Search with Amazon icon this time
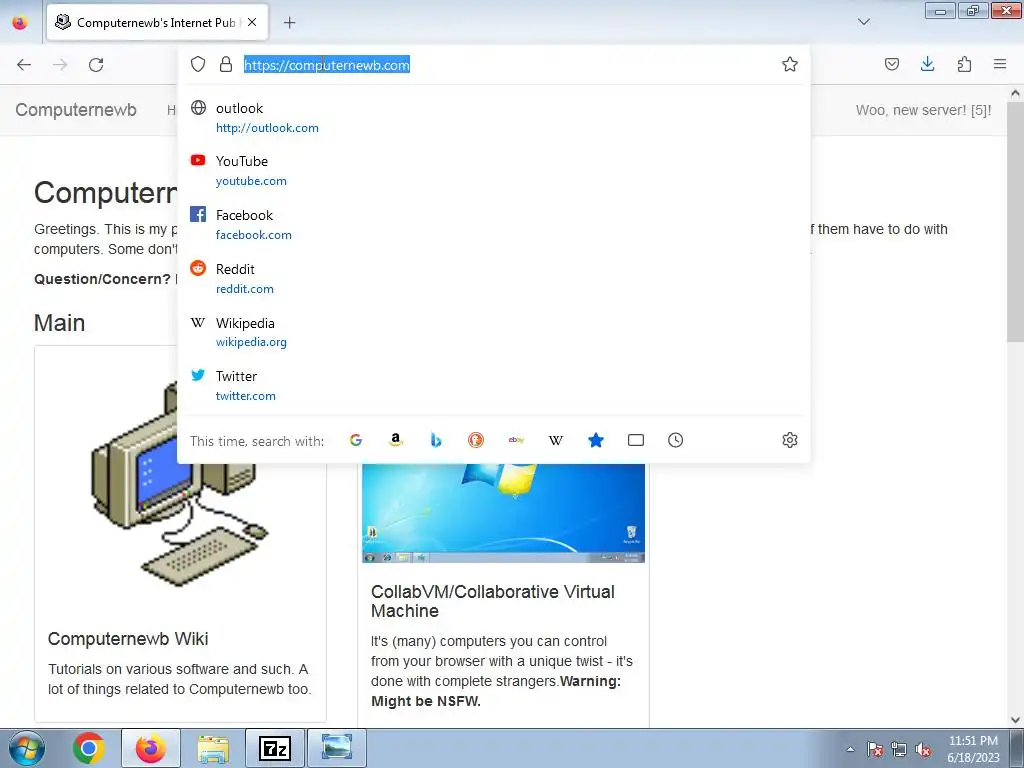This screenshot has width=1024, height=768. pyautogui.click(x=396, y=440)
